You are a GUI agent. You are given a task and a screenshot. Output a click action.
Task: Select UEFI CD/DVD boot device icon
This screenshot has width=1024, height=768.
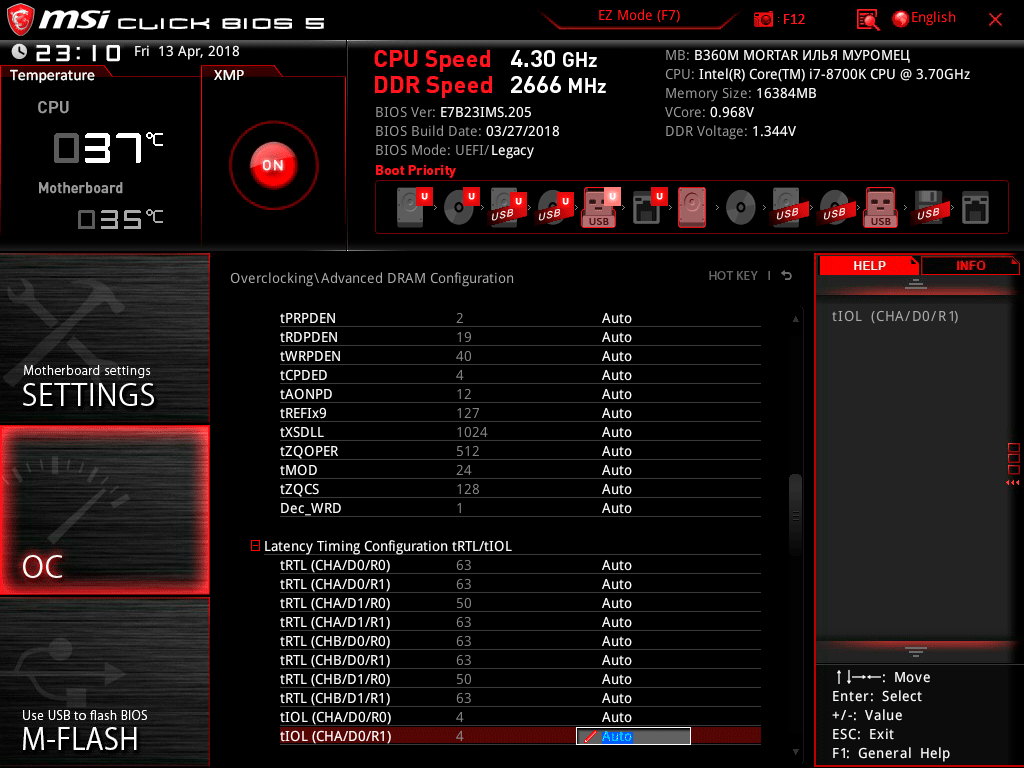coord(461,207)
